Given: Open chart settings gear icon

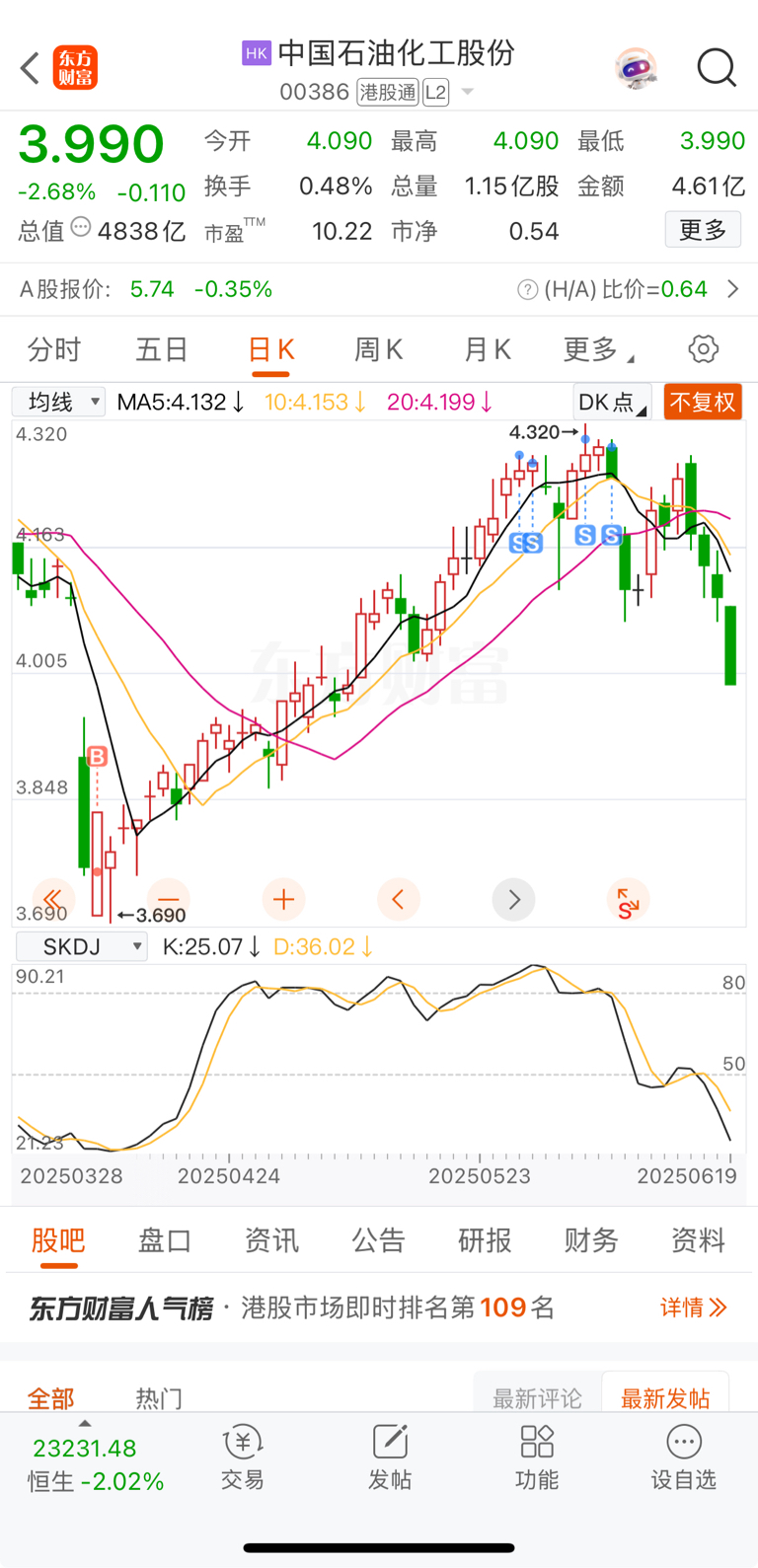Looking at the screenshot, I should (x=703, y=348).
